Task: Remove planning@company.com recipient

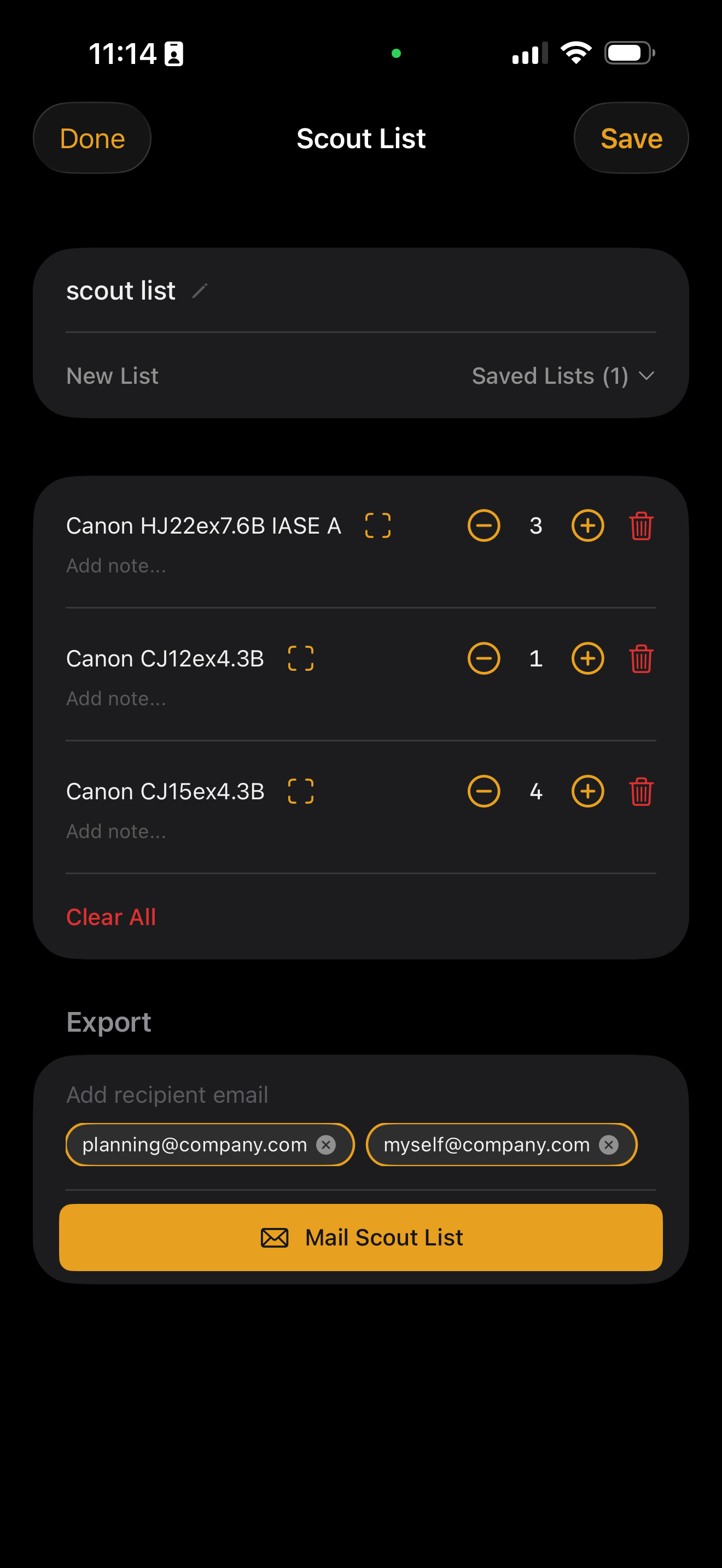Action: click(x=327, y=1145)
